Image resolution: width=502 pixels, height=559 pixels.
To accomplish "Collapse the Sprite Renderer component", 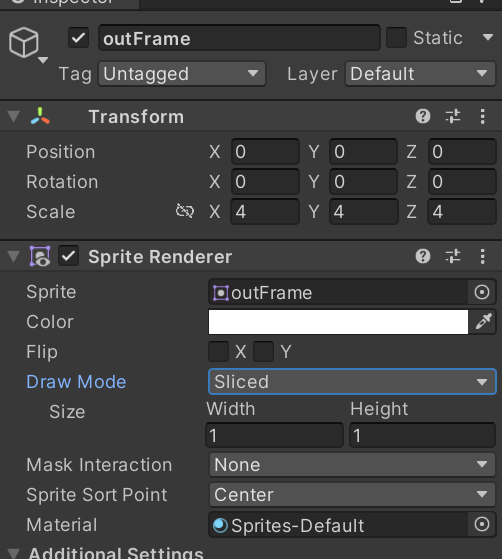I will [14, 257].
